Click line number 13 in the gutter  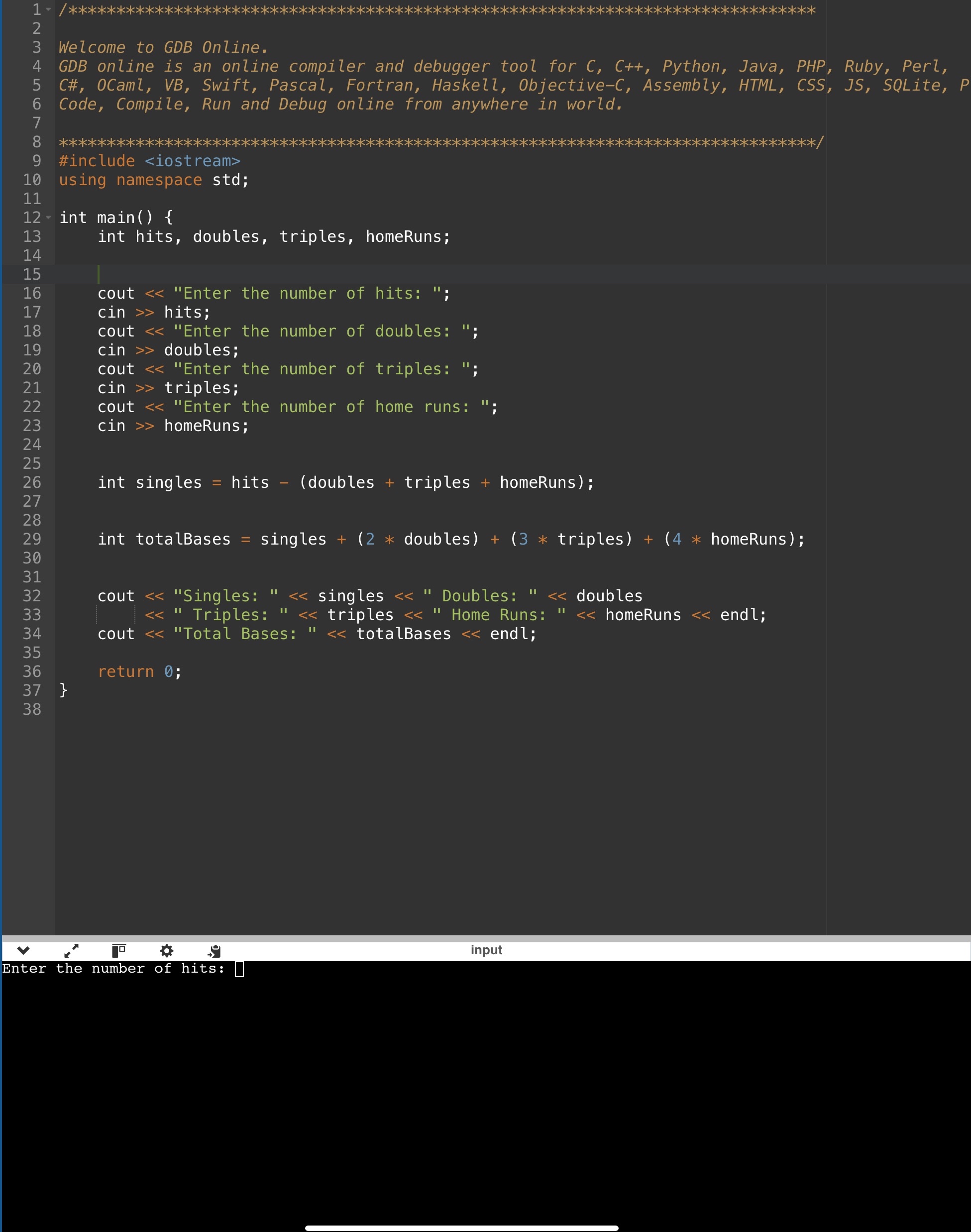(x=32, y=236)
